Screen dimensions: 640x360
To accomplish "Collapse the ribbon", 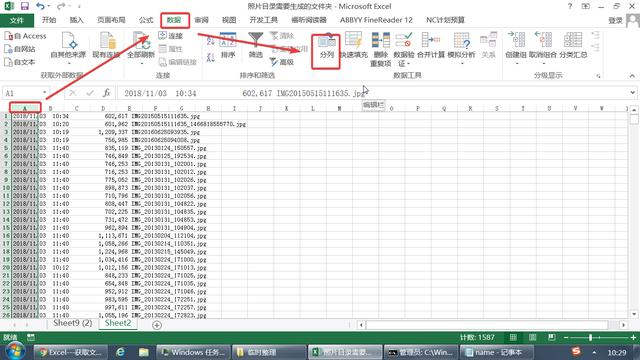I will tap(632, 76).
